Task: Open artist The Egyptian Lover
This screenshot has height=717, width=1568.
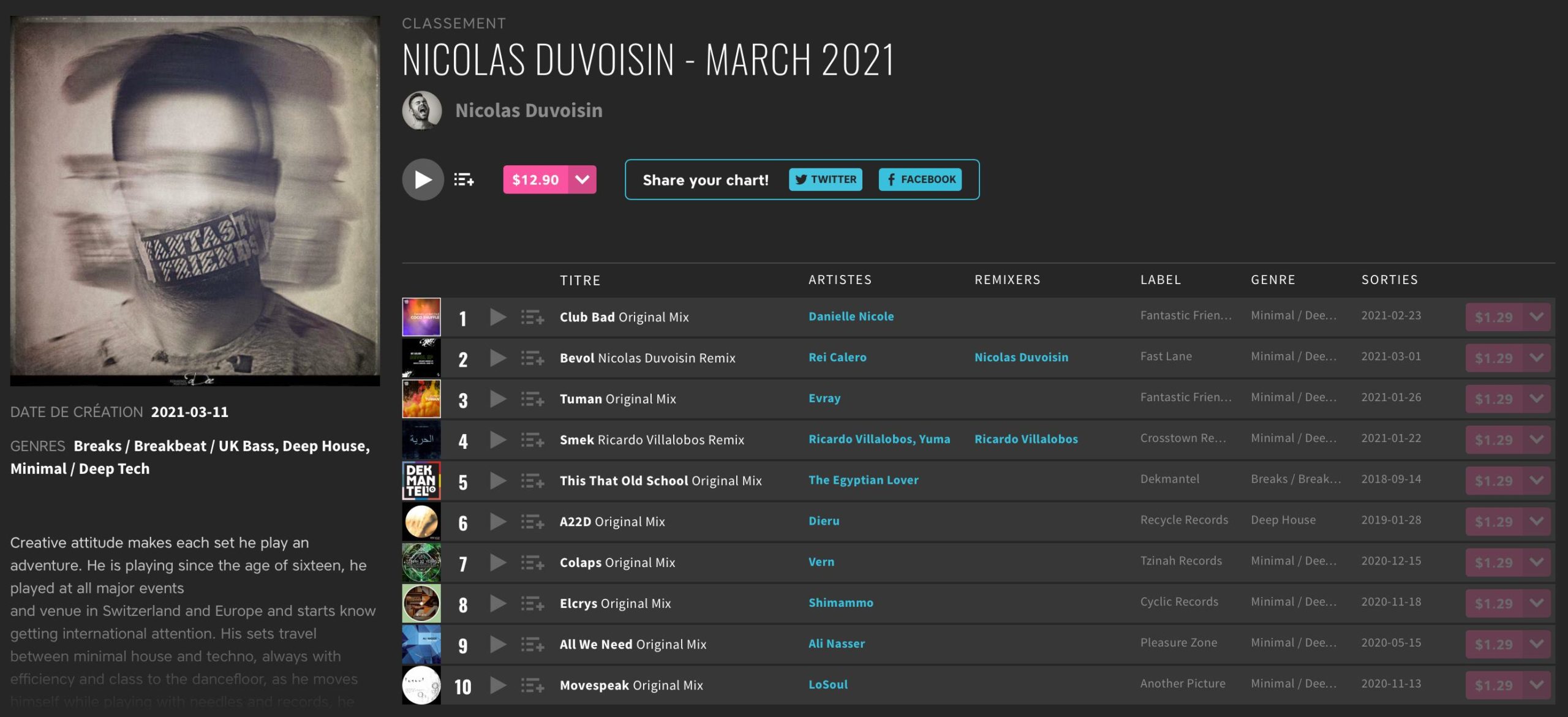Action: coord(864,480)
